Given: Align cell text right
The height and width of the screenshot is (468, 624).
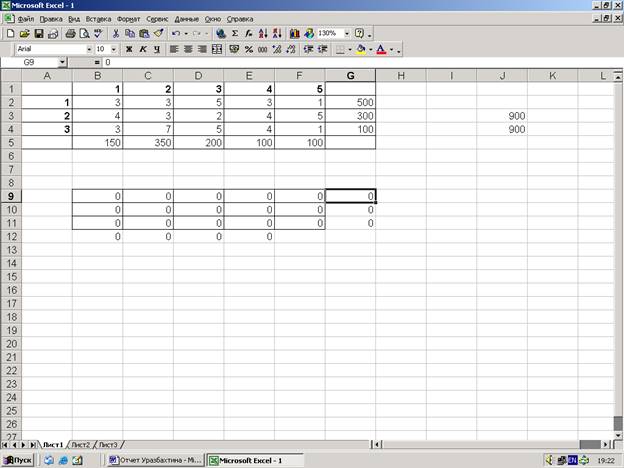Looking at the screenshot, I should coord(202,49).
